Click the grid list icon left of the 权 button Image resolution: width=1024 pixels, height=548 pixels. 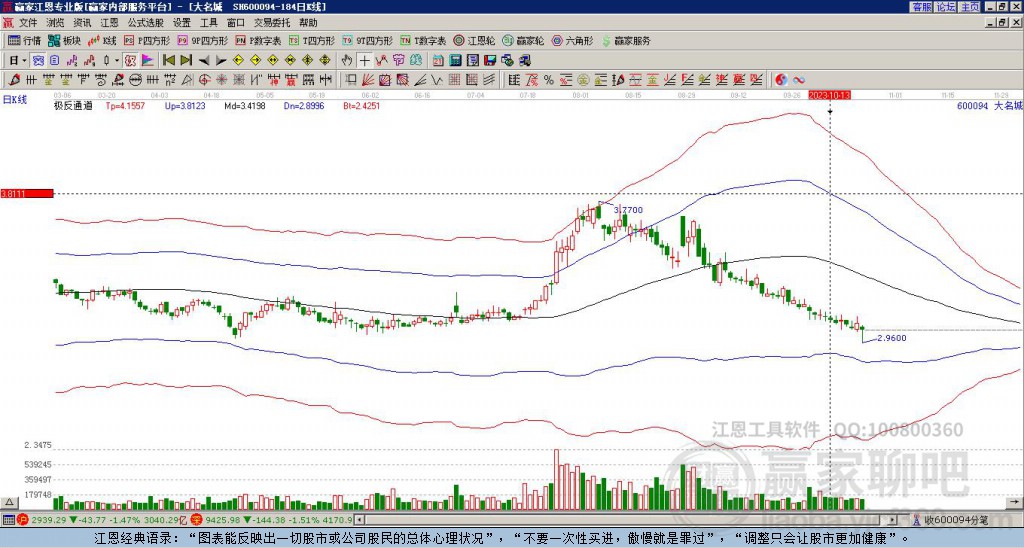pyautogui.click(x=54, y=61)
